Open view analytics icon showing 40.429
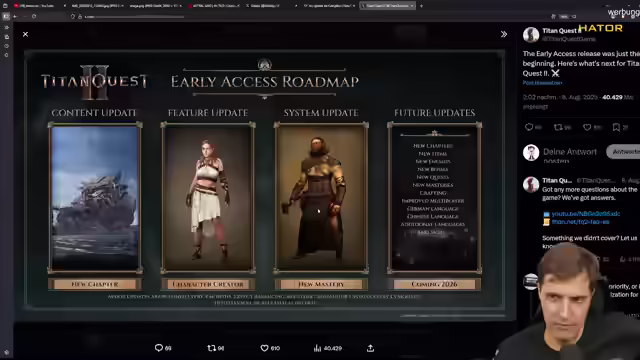640x360 pixels. (x=317, y=348)
